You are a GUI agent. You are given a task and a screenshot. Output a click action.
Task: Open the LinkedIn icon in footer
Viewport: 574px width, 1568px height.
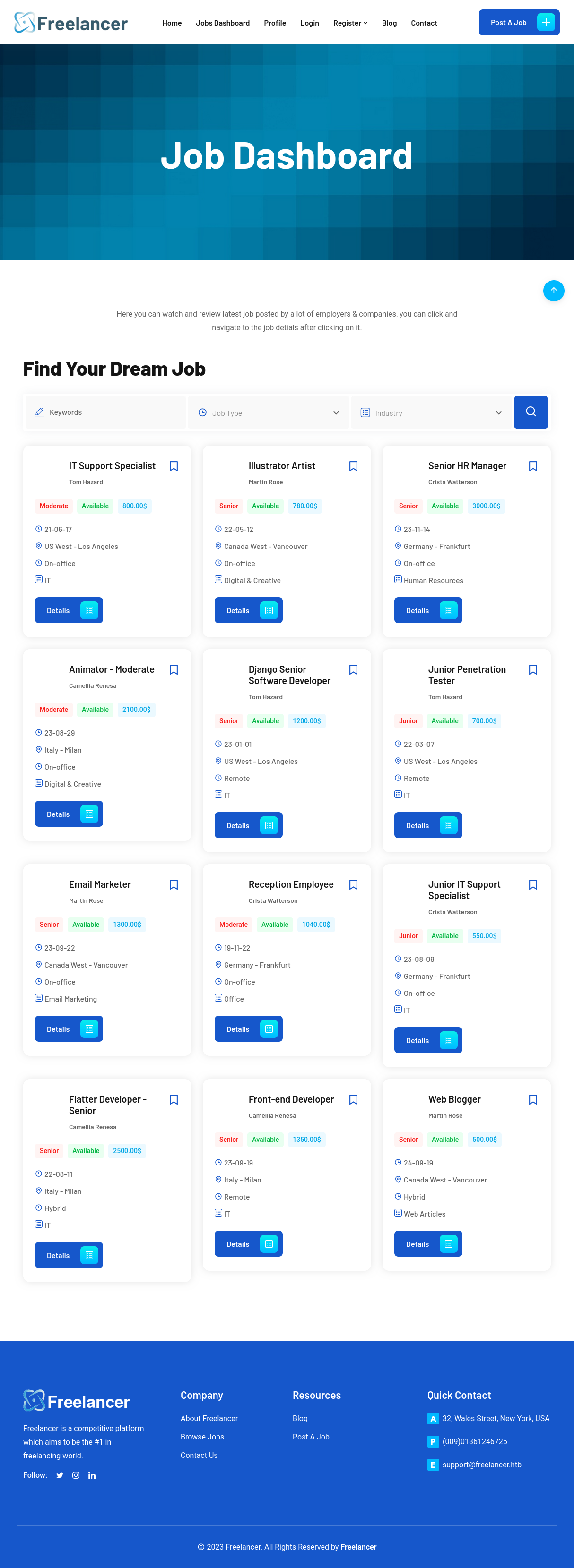(x=92, y=1475)
